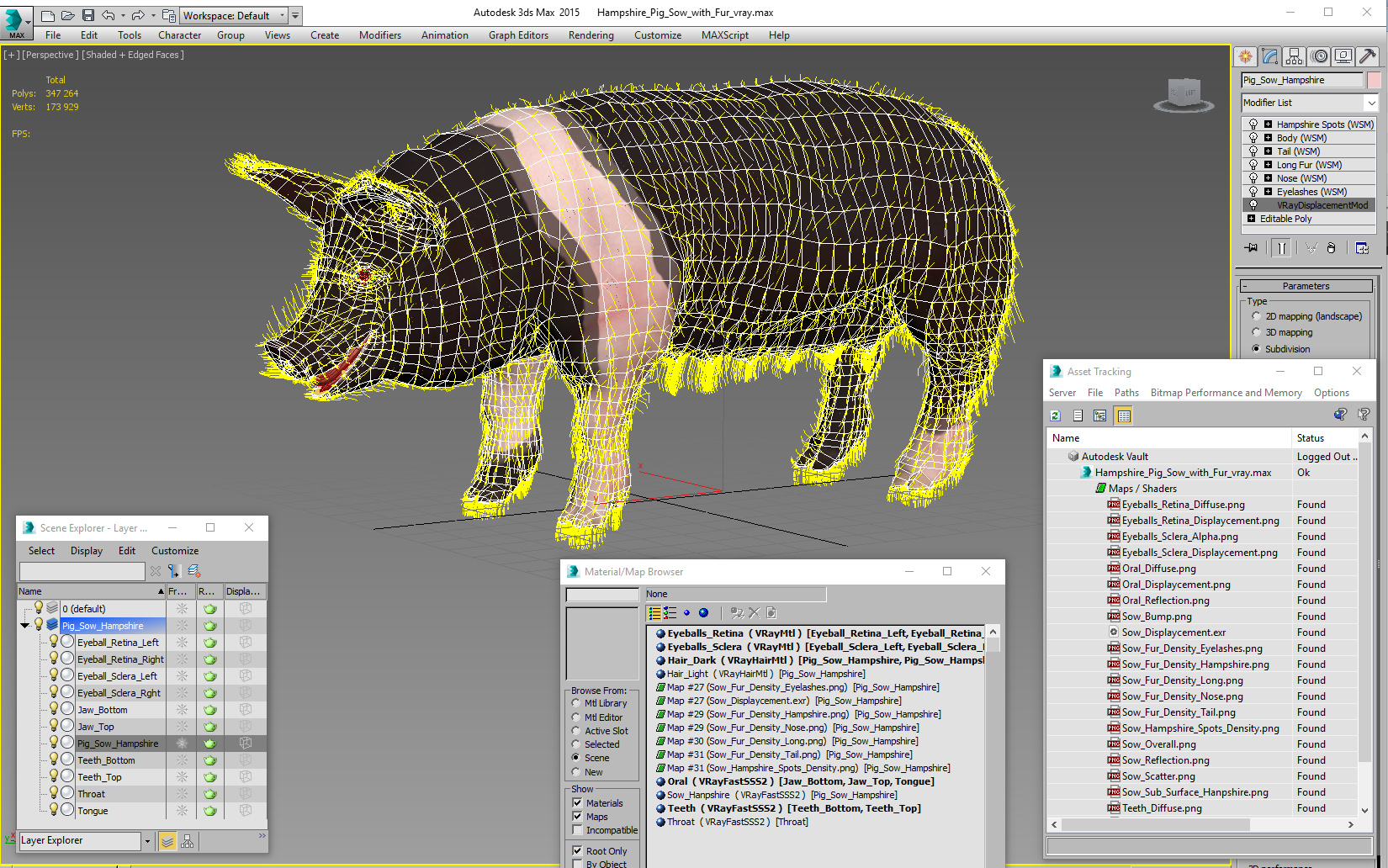Open the Motion command panel tab
The height and width of the screenshot is (868, 1388).
coord(1319,56)
